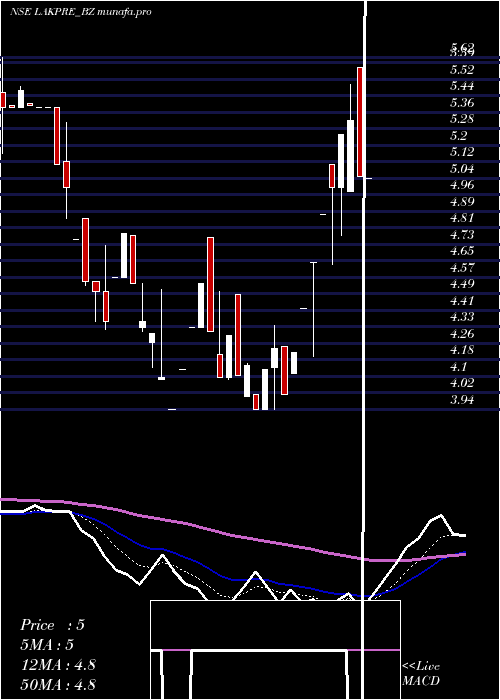This screenshot has height=700, width=500.
Task: Click the 5.44 price axis label
Action: point(462,86)
